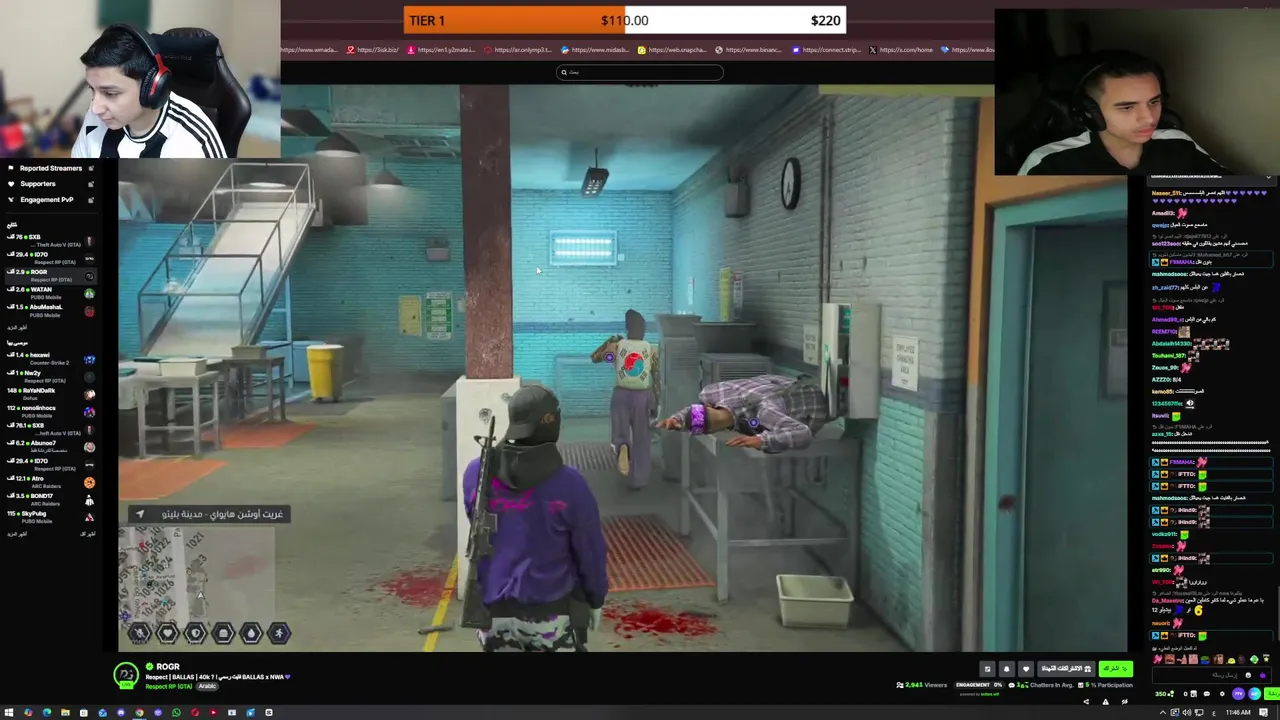Screen dimensions: 1280x720
Task: Open the Windows notification center
Action: coord(1263,712)
